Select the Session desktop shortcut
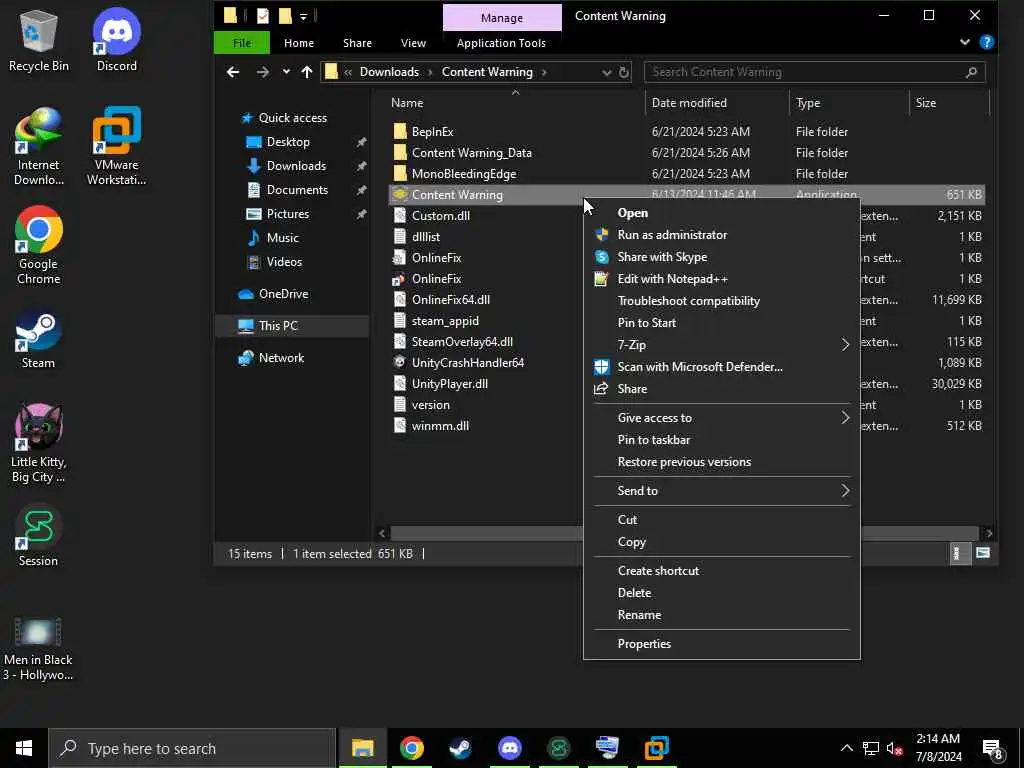1024x768 pixels. coord(39,536)
